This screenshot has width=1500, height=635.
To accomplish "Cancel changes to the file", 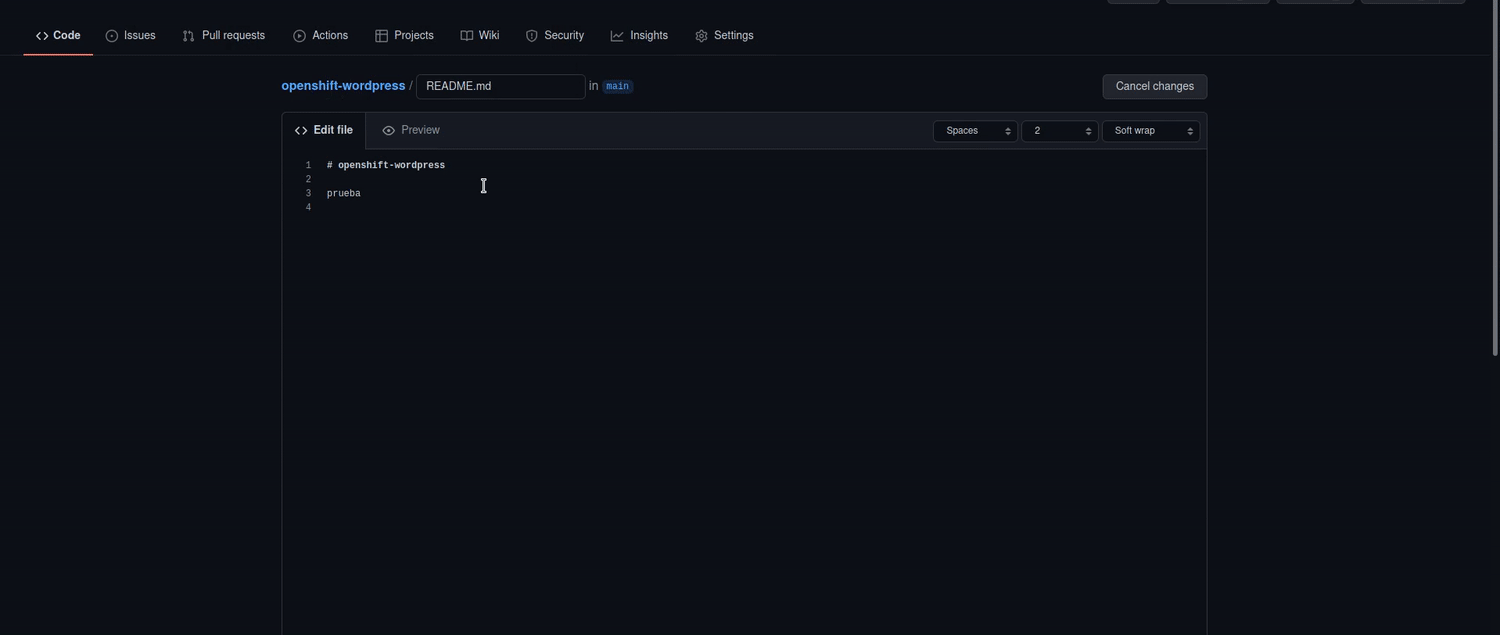I will 1154,87.
